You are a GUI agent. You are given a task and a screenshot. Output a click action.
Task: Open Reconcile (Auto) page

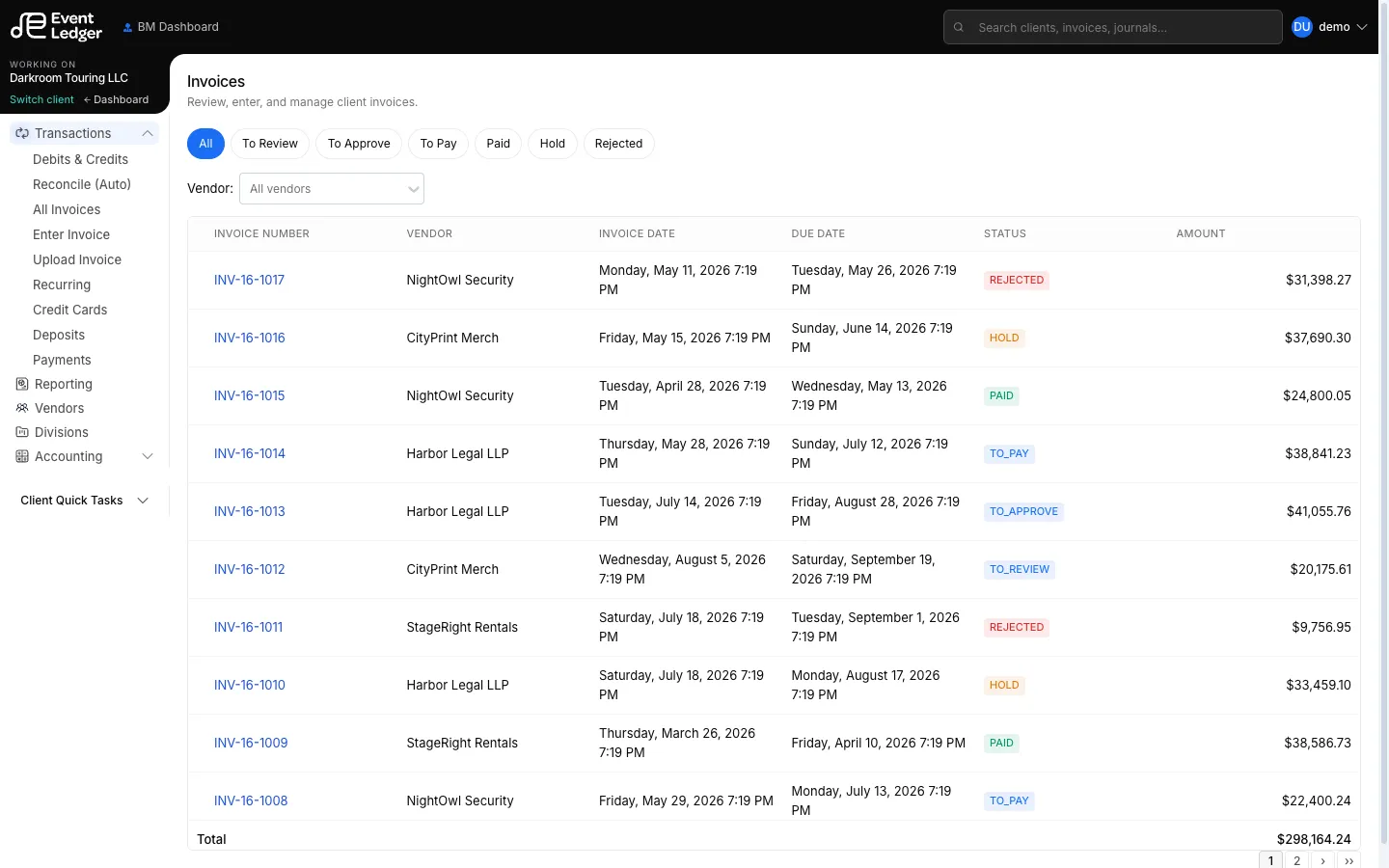point(82,184)
